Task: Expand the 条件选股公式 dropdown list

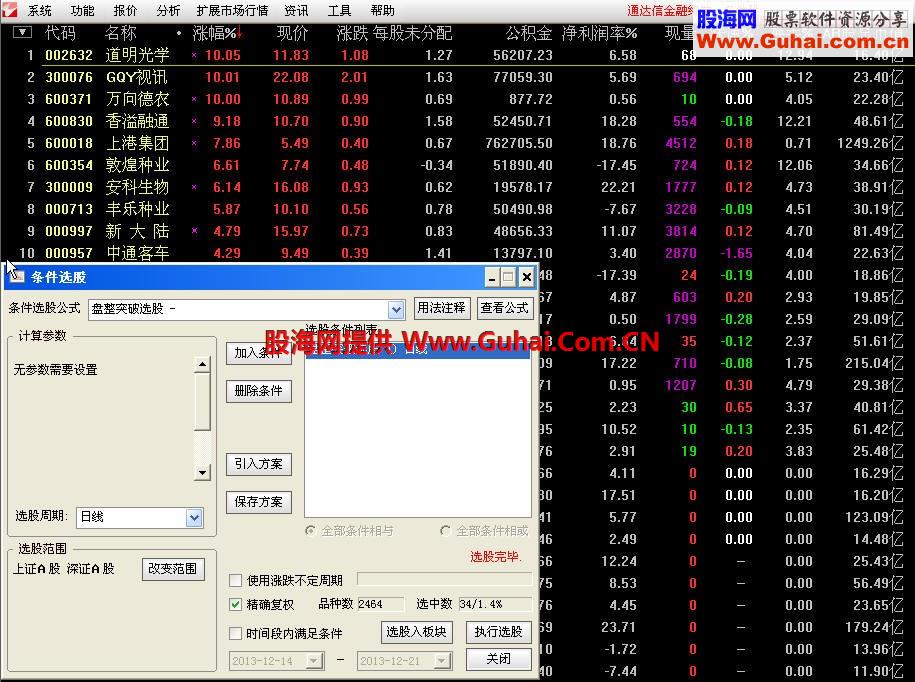Action: pos(396,310)
